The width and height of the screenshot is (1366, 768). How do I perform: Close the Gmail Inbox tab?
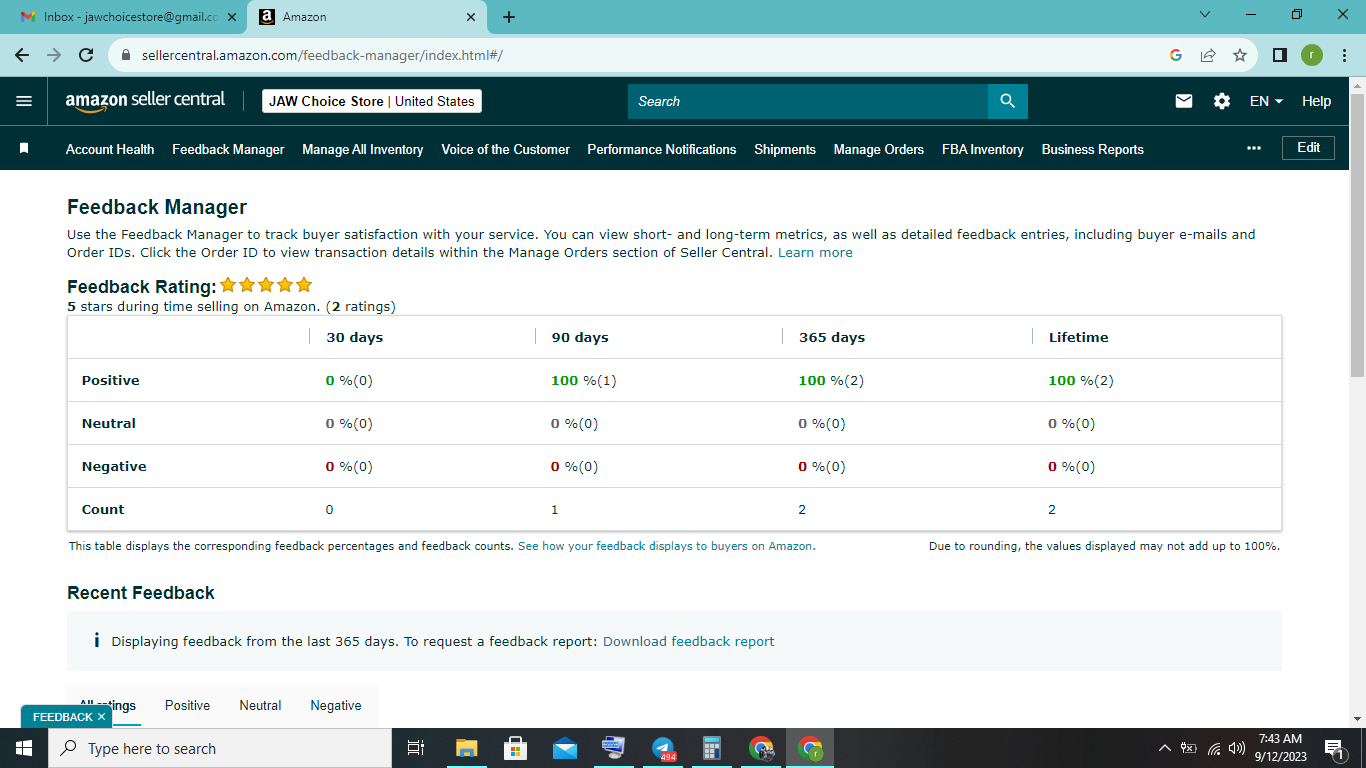[x=231, y=17]
